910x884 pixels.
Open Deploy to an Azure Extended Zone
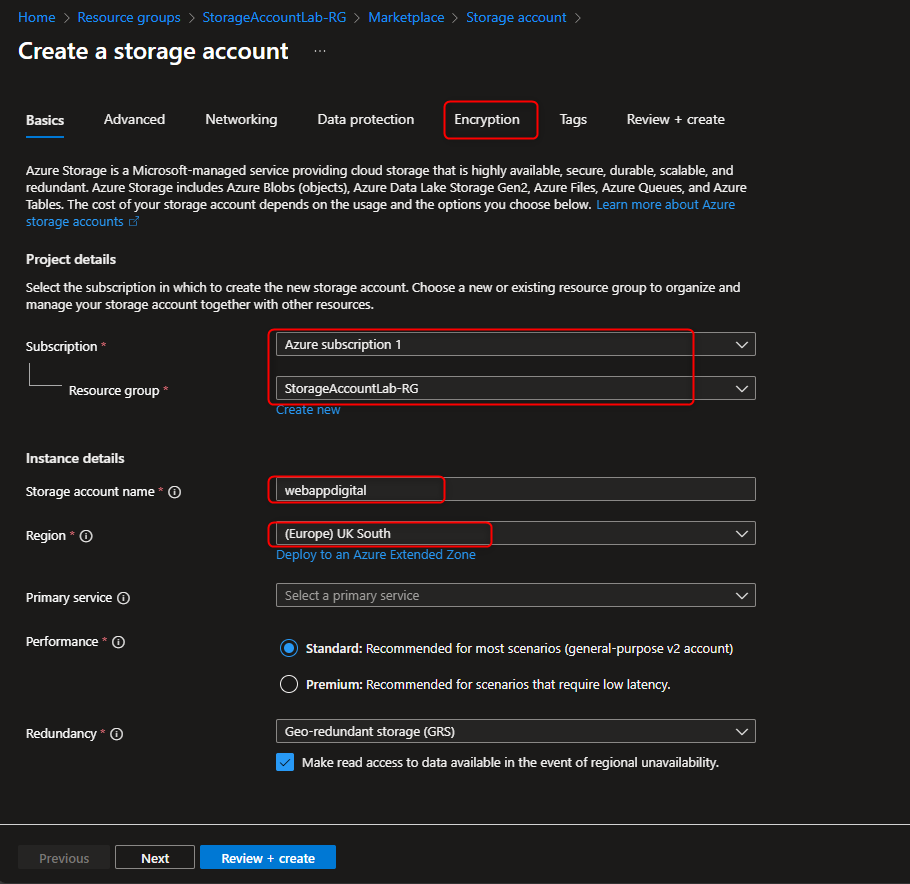coord(376,554)
